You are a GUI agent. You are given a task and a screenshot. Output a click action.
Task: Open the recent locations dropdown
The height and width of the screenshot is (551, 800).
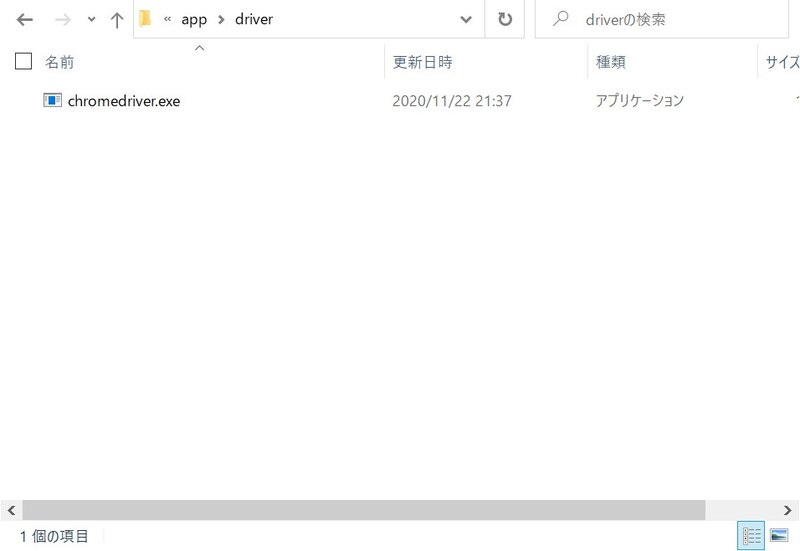(x=91, y=20)
